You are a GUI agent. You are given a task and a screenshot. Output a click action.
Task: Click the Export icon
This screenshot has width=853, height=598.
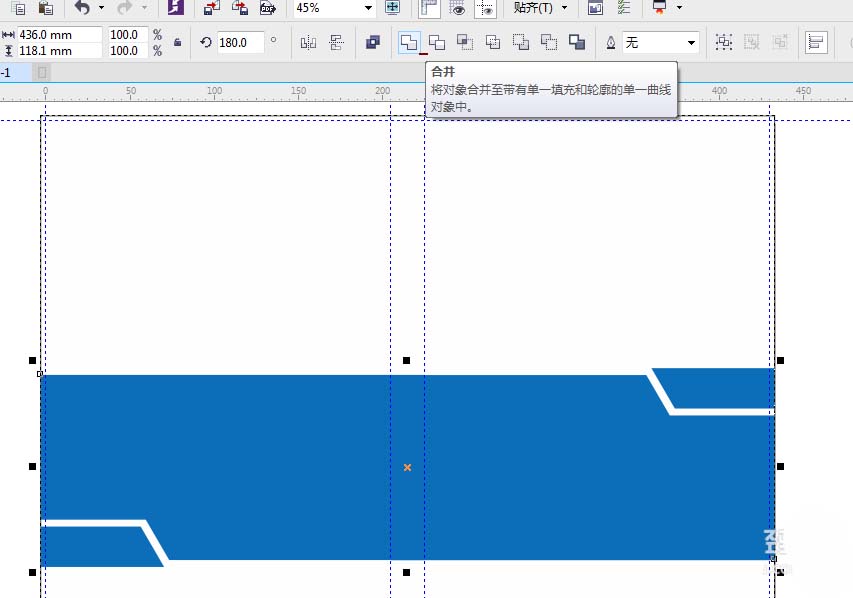[240, 8]
